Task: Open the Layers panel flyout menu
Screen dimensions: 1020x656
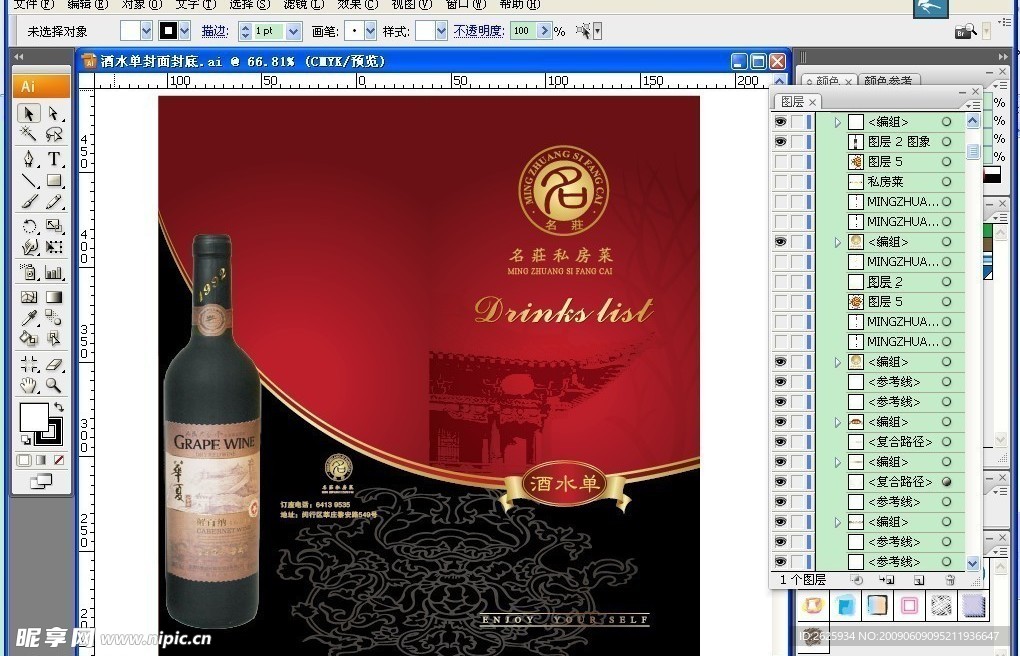Action: point(973,105)
